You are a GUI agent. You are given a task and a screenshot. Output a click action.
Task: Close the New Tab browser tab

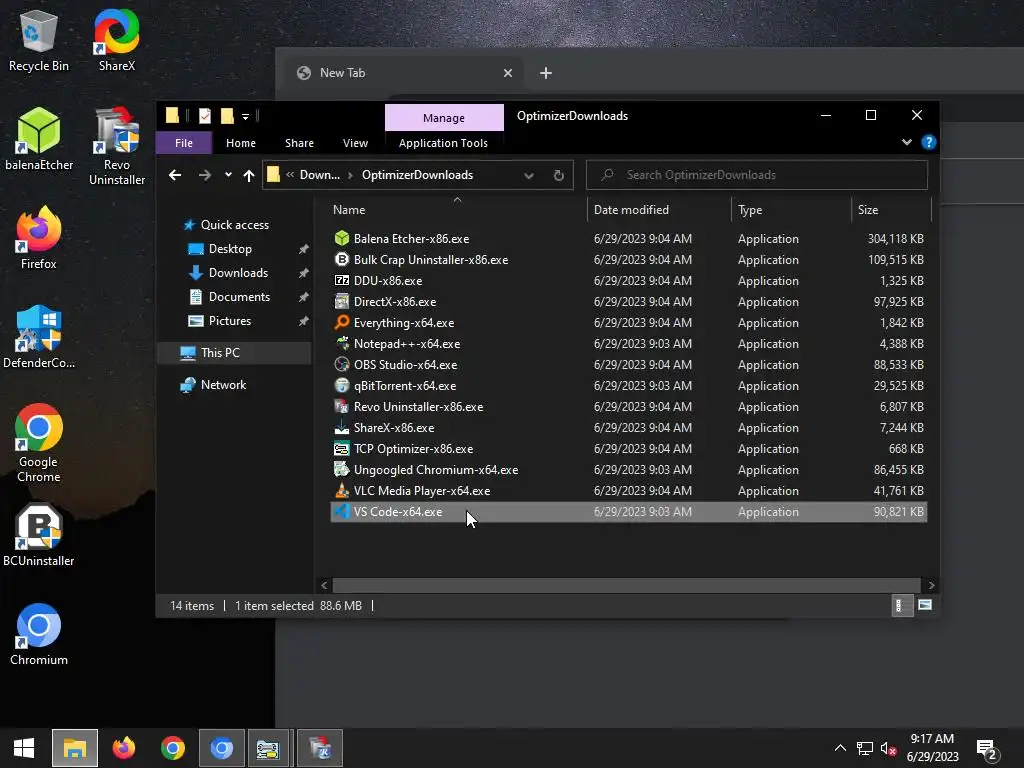point(507,73)
